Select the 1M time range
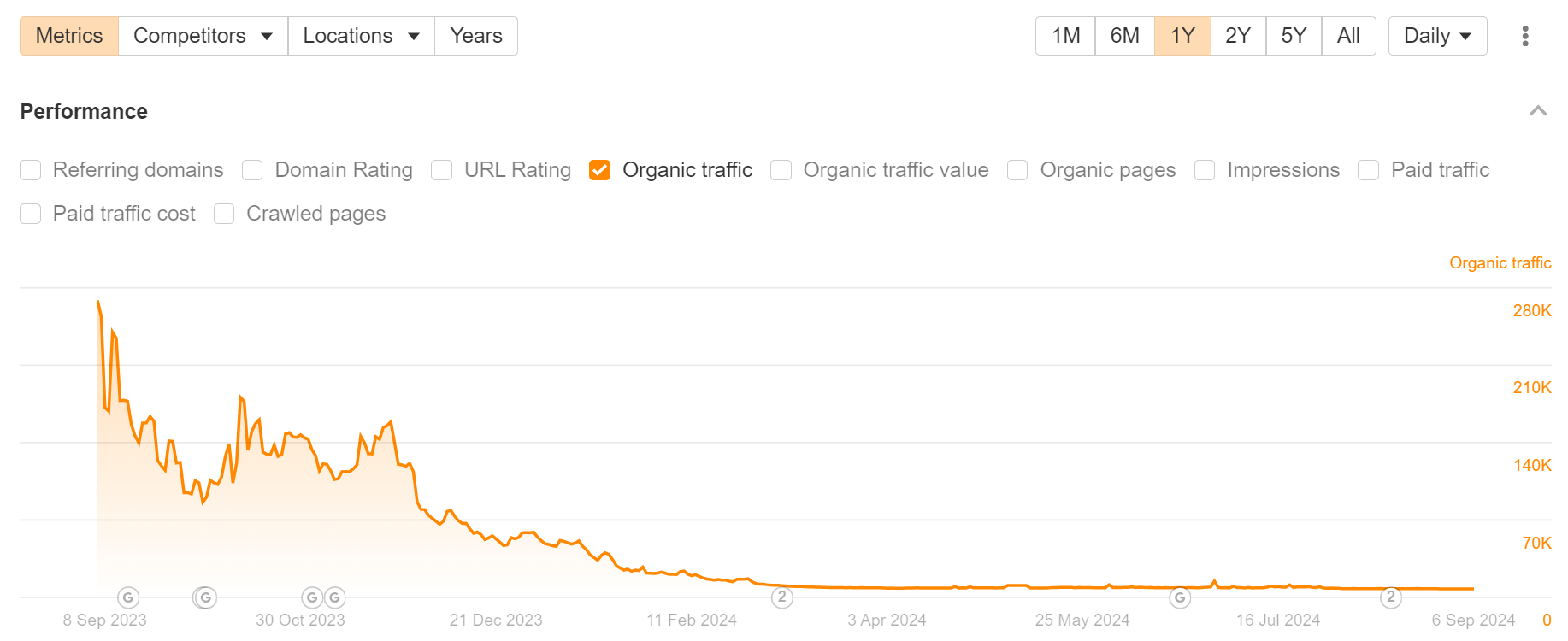Viewport: 1568px width, 641px height. (x=1064, y=35)
